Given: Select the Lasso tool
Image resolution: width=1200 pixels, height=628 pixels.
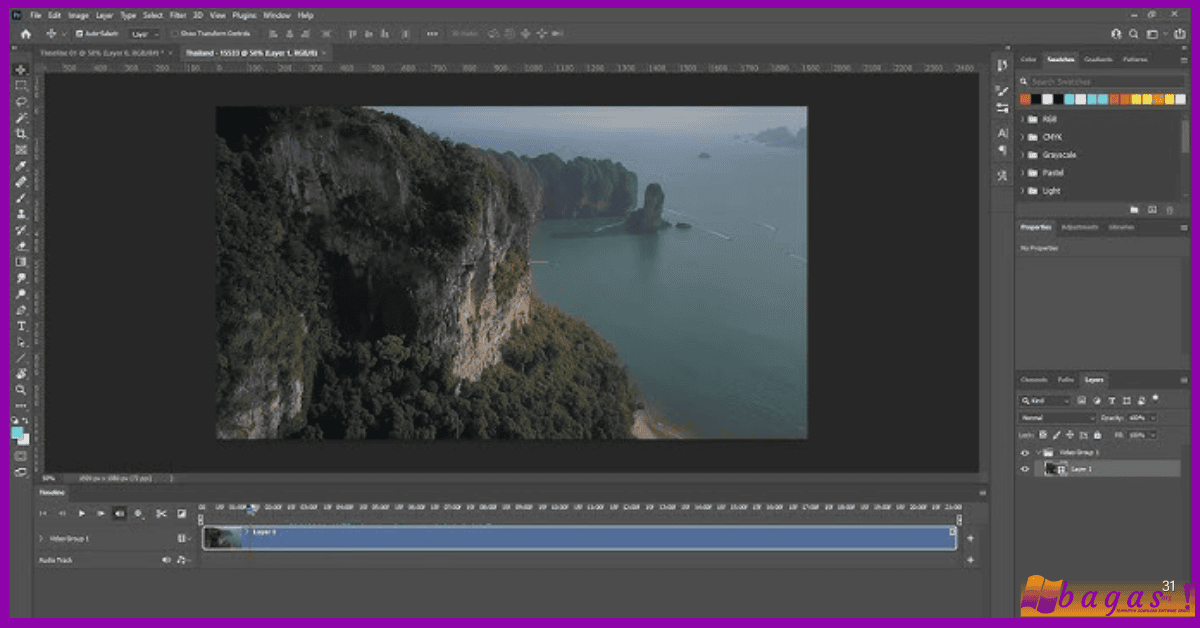Looking at the screenshot, I should 20,101.
